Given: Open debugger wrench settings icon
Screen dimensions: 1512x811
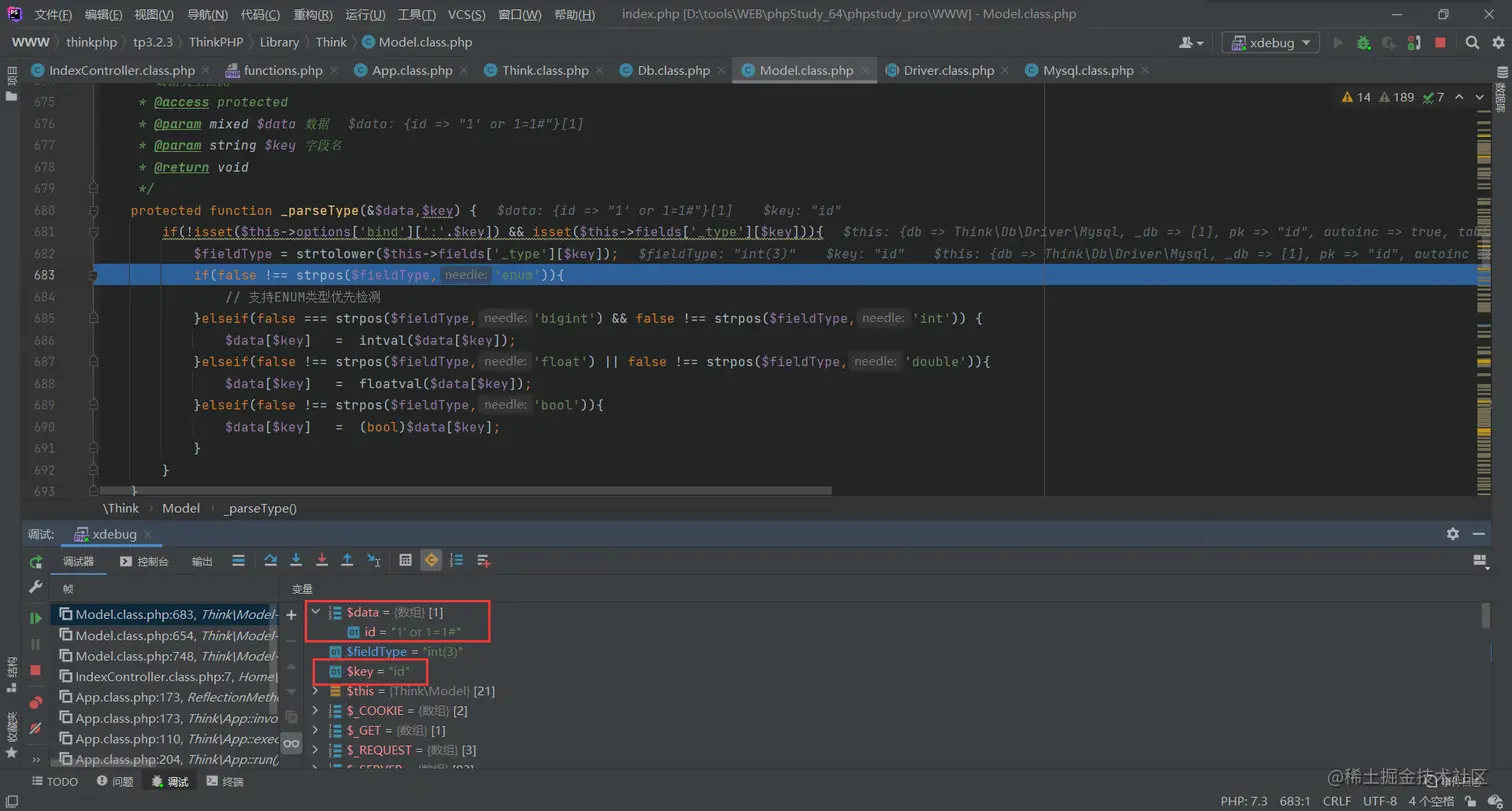Looking at the screenshot, I should (36, 588).
